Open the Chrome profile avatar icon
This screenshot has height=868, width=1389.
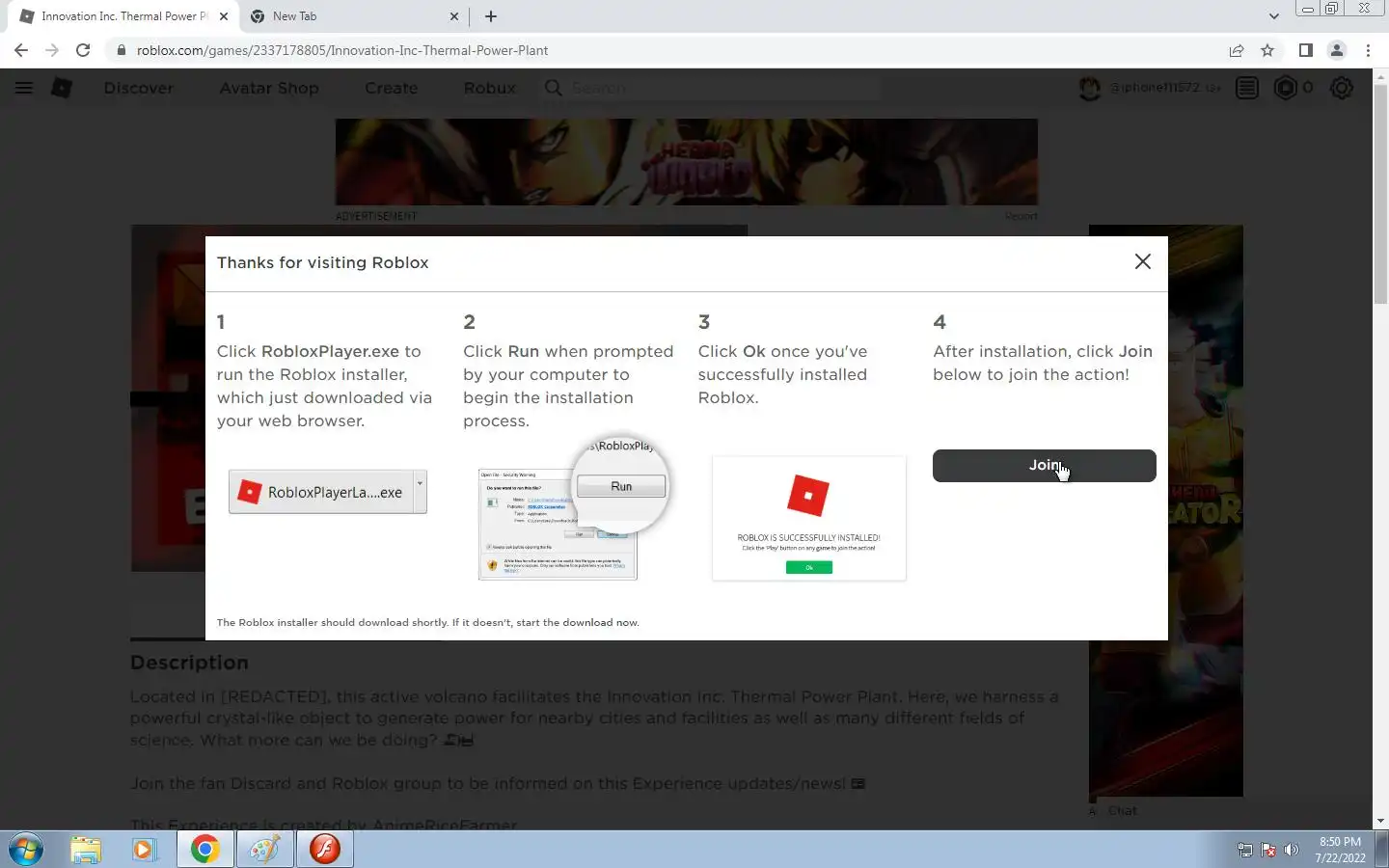coord(1337,50)
